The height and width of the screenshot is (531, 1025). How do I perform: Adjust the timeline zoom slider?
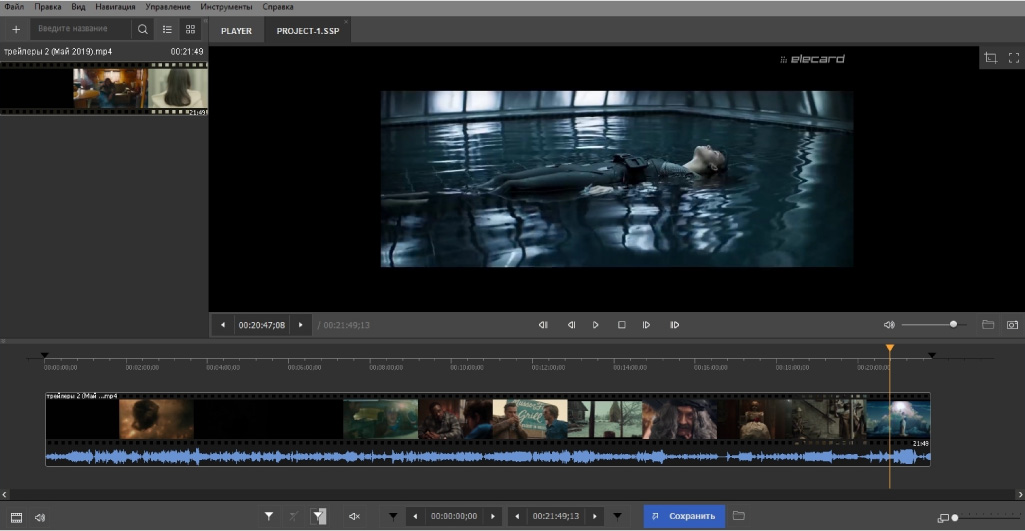click(984, 517)
